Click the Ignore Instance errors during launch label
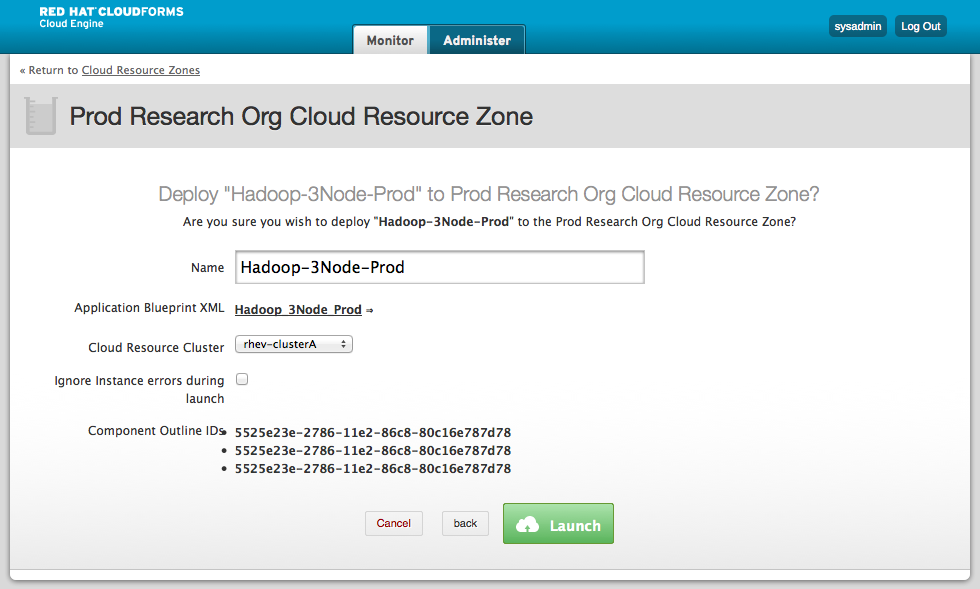 click(x=139, y=389)
